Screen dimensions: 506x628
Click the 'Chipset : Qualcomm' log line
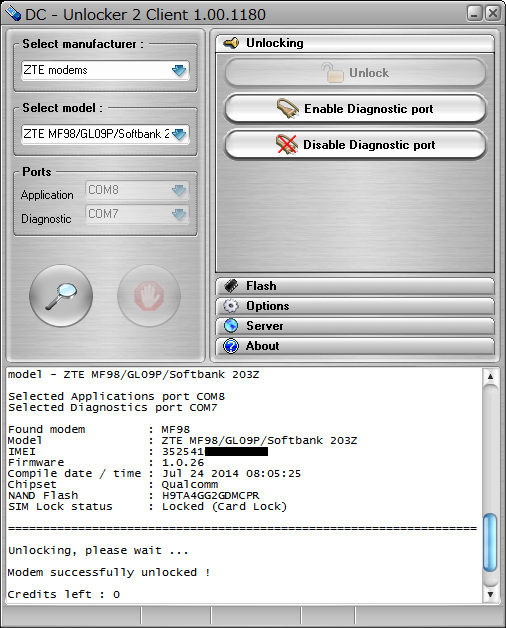click(113, 484)
